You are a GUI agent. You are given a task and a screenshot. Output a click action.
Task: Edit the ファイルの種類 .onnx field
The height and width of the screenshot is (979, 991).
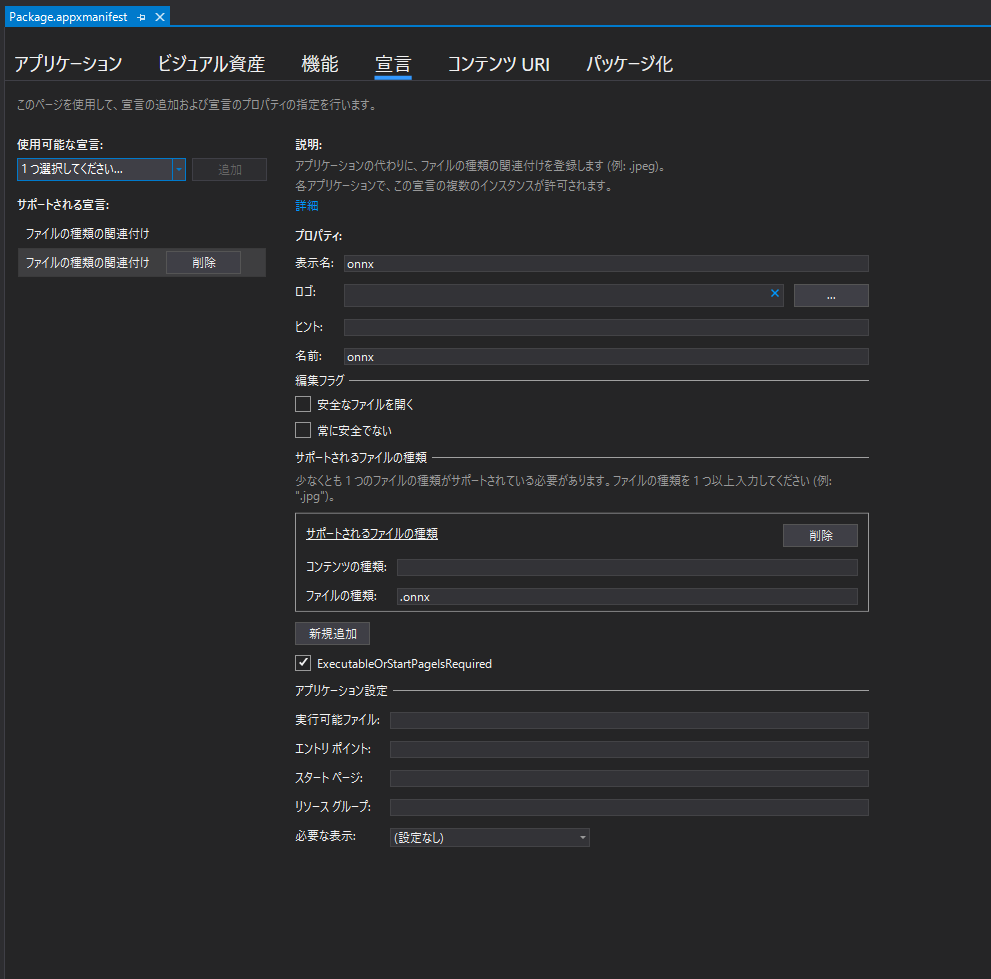coord(627,597)
